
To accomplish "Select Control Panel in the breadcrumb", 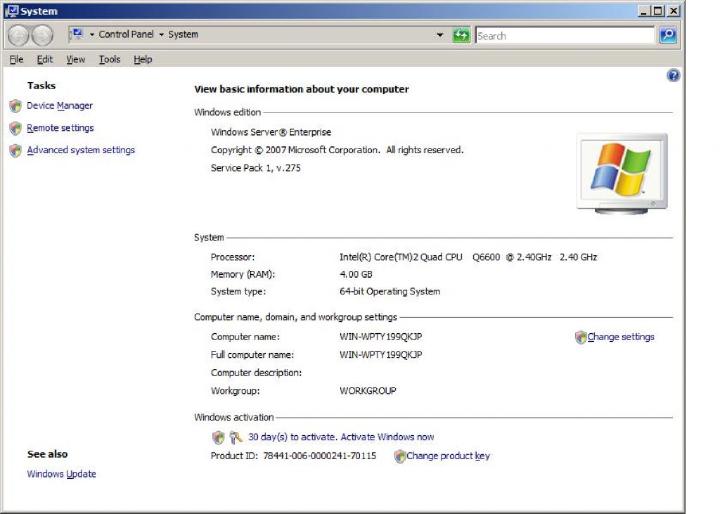I will [x=126, y=34].
